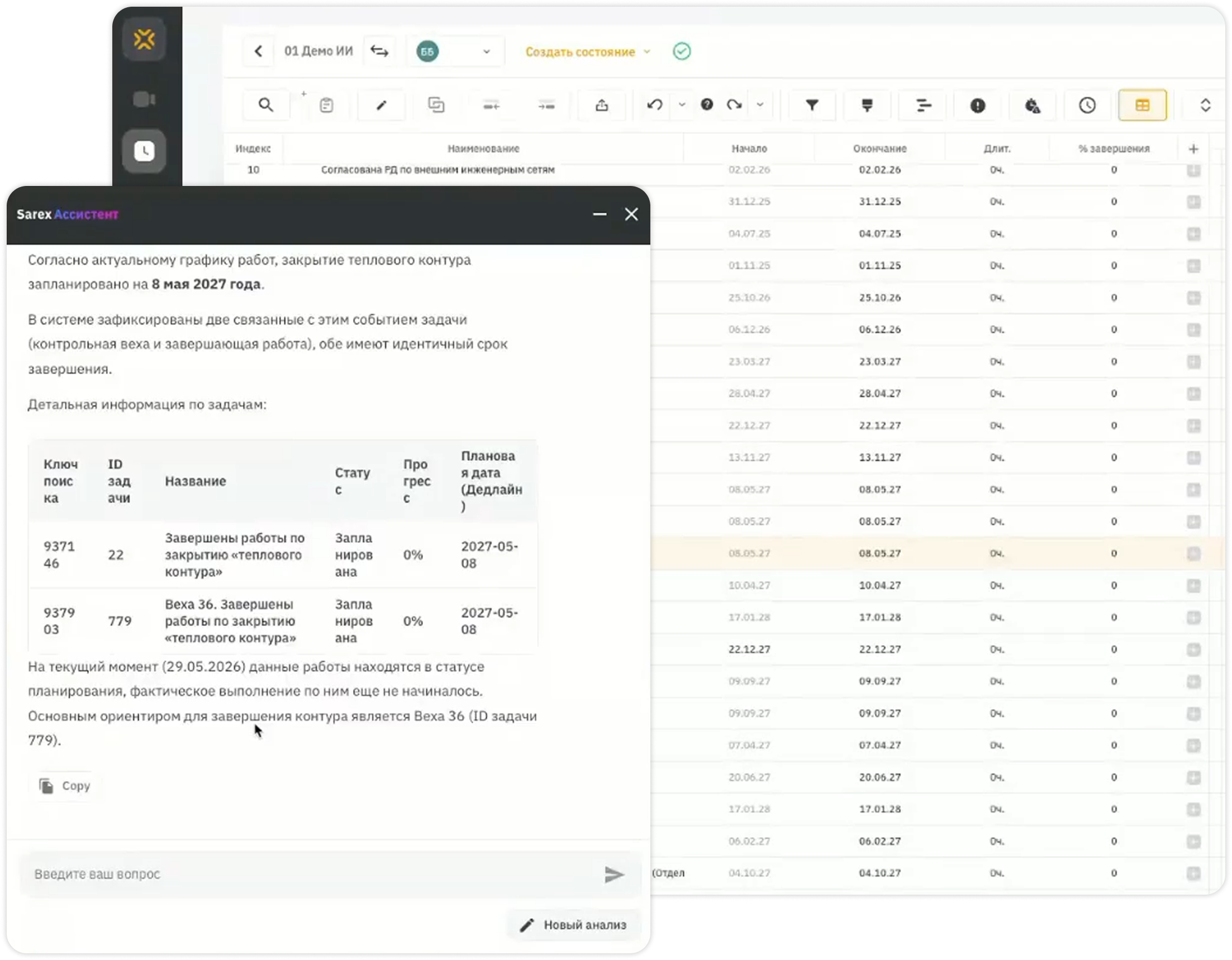This screenshot has width=1232, height=960.
Task: Send the question with arrow icon
Action: 613,875
